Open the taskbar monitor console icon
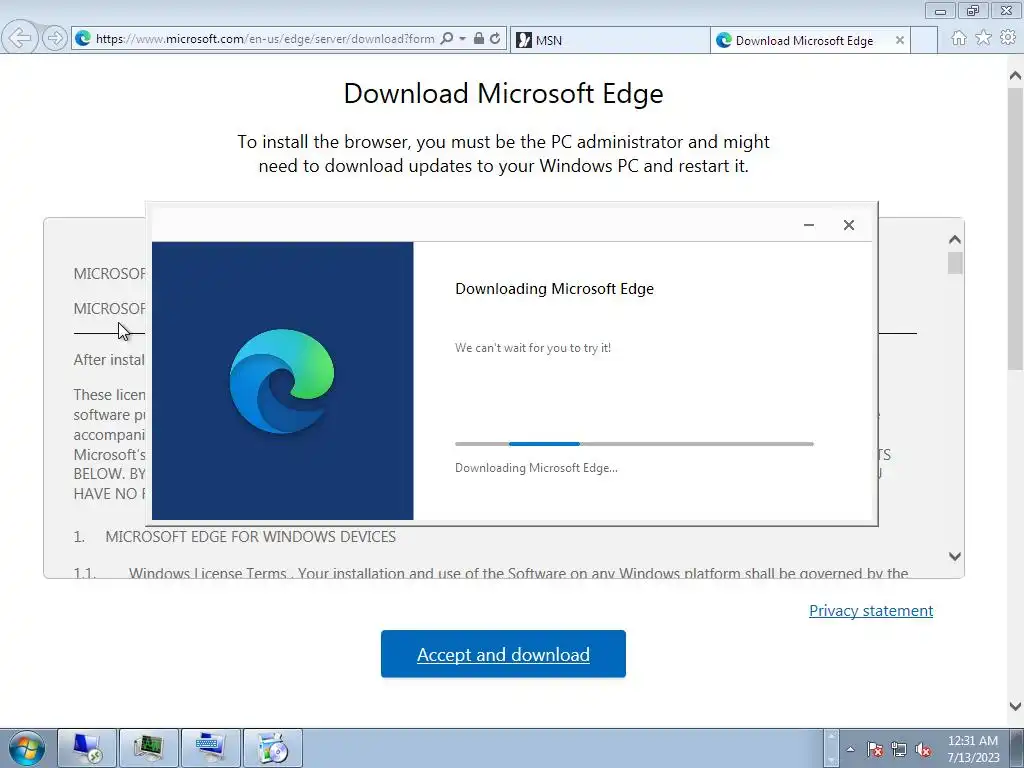The width and height of the screenshot is (1024, 768). (x=148, y=748)
